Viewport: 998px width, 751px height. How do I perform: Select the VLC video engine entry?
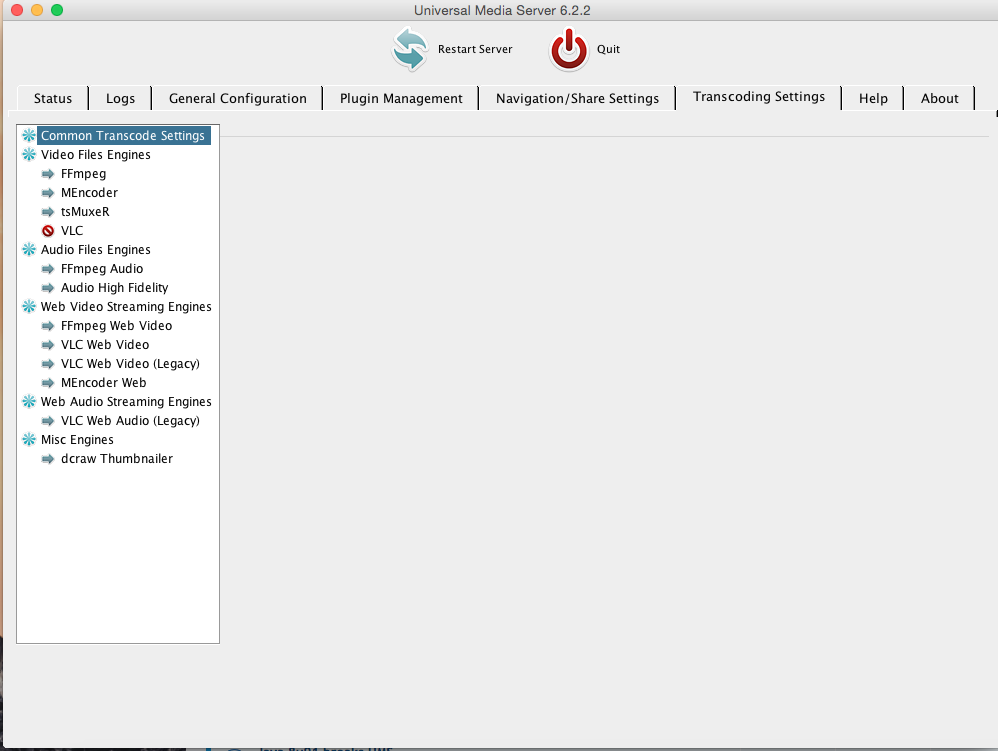point(72,230)
